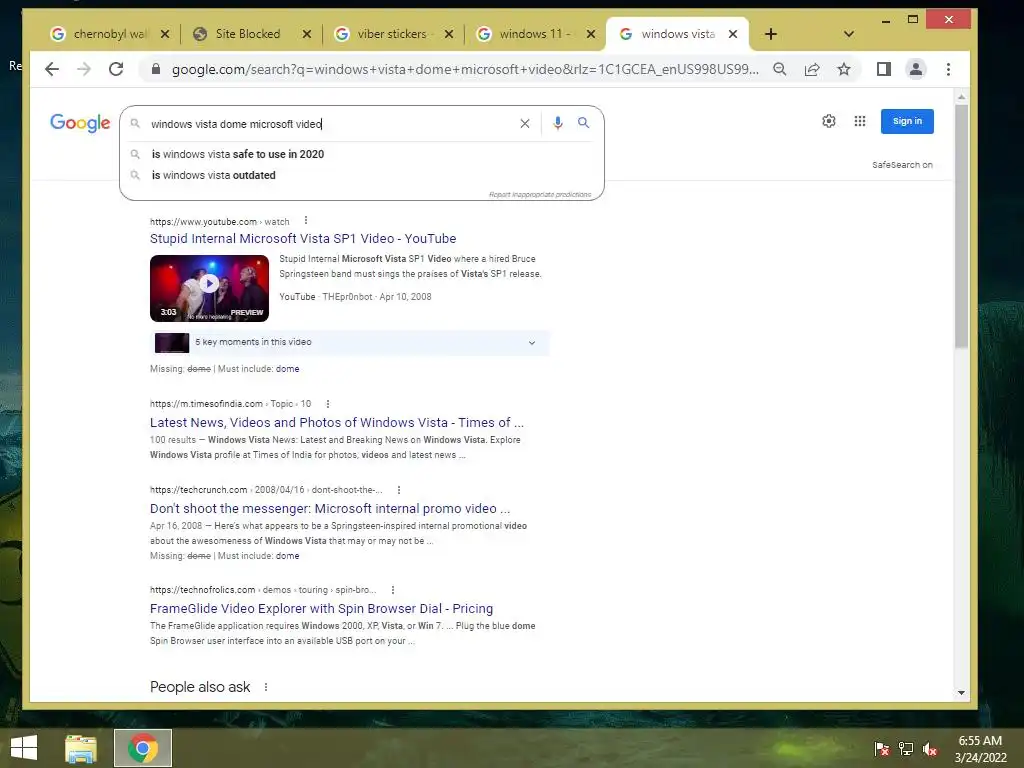Screen dimensions: 1024x768
Task: Go back to the previous page
Action: pyautogui.click(x=52, y=69)
